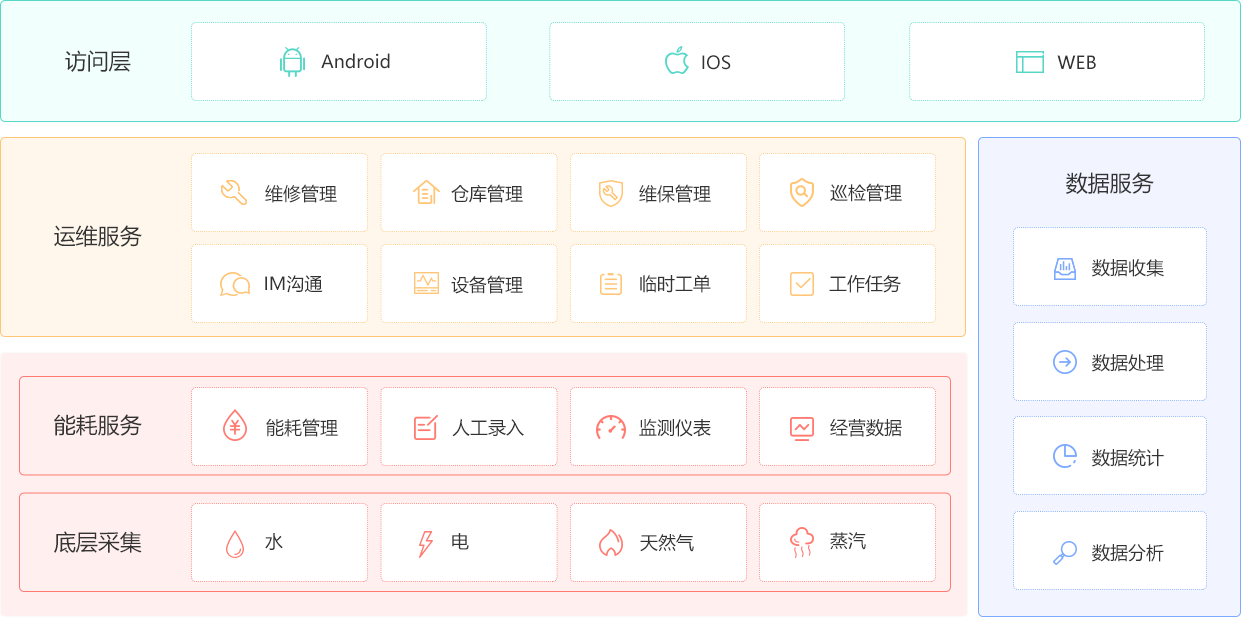Open the 巡检管理 module card
The height and width of the screenshot is (617, 1241).
(847, 193)
